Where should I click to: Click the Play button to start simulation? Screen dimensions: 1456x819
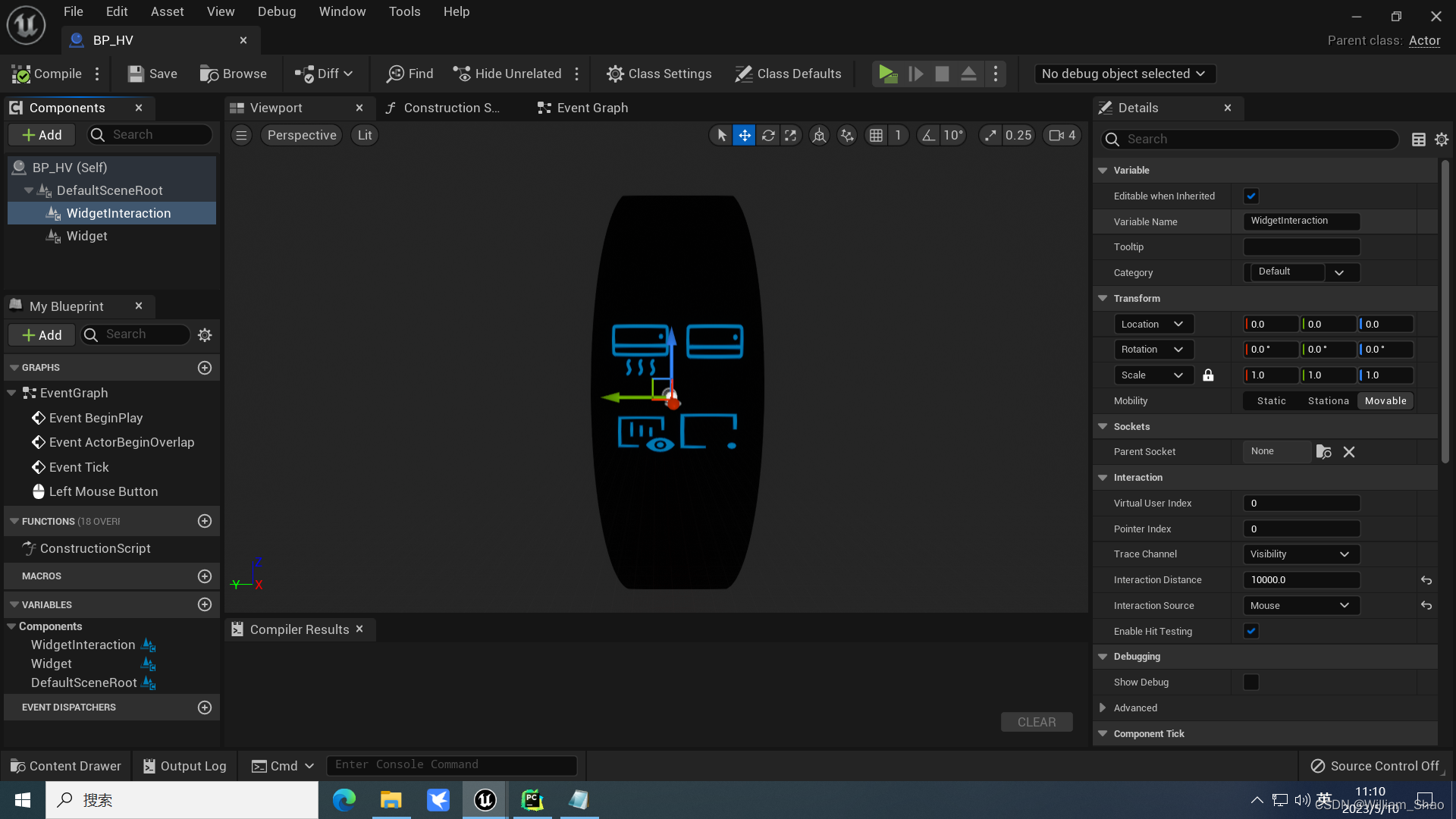pos(888,74)
